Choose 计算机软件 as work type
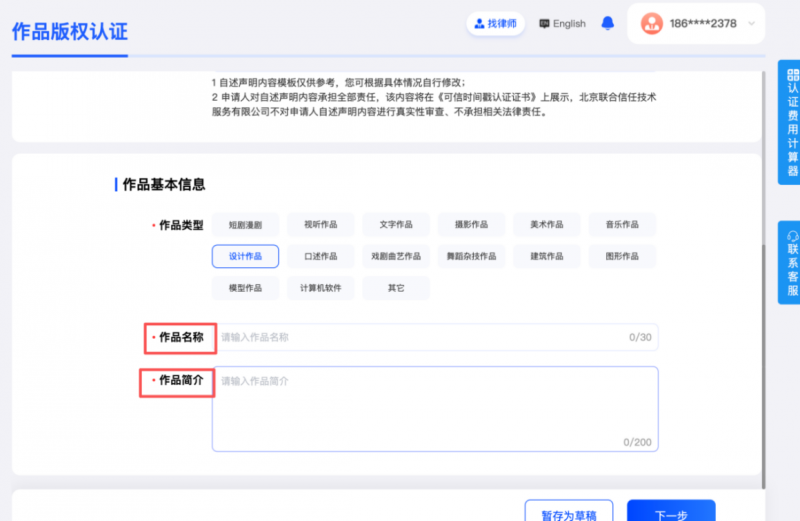The width and height of the screenshot is (800, 521). point(320,288)
